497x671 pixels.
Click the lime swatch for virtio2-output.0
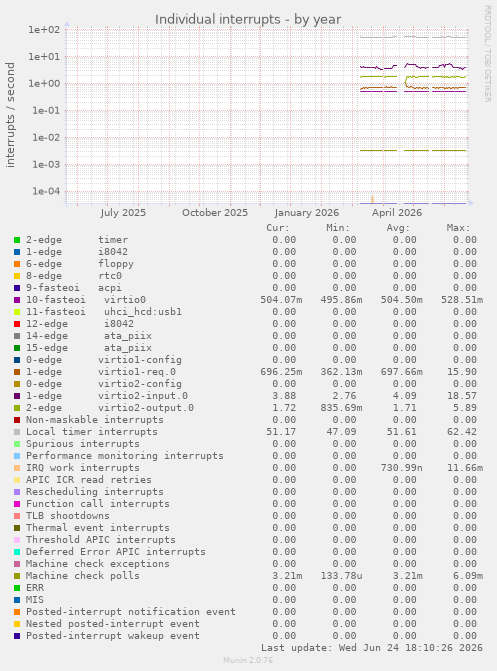tap(17, 408)
